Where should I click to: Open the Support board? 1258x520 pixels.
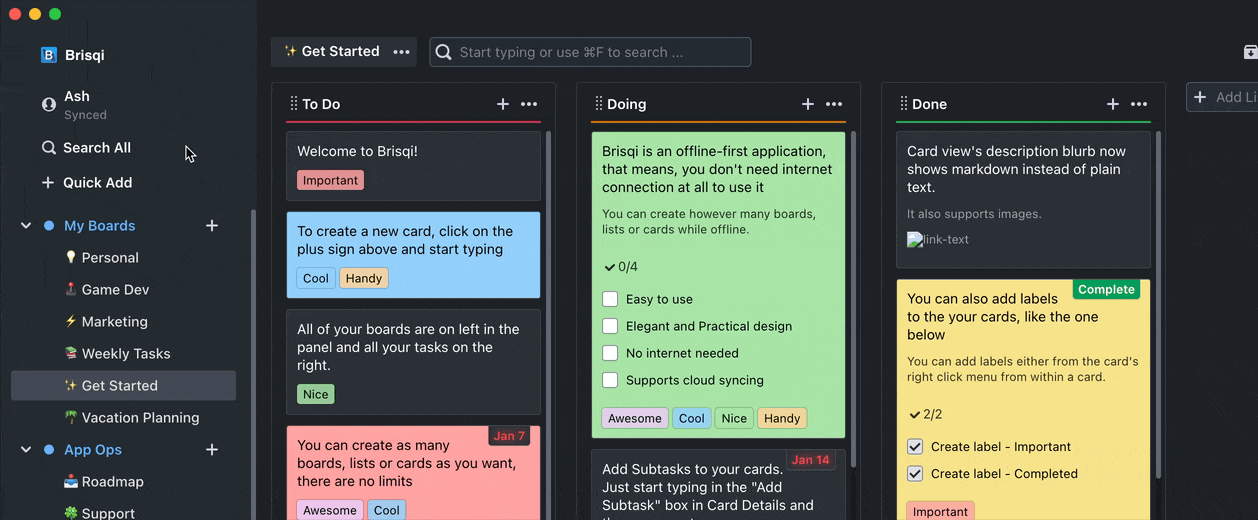pos(123,510)
